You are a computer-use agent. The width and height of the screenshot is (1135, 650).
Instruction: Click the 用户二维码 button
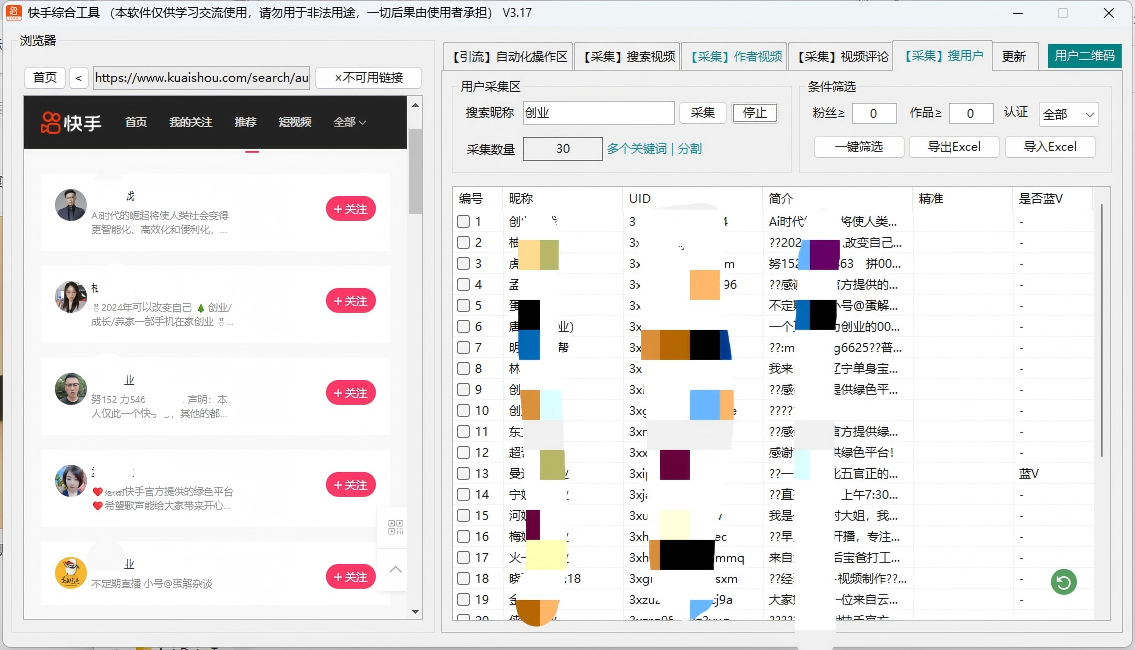(1084, 56)
